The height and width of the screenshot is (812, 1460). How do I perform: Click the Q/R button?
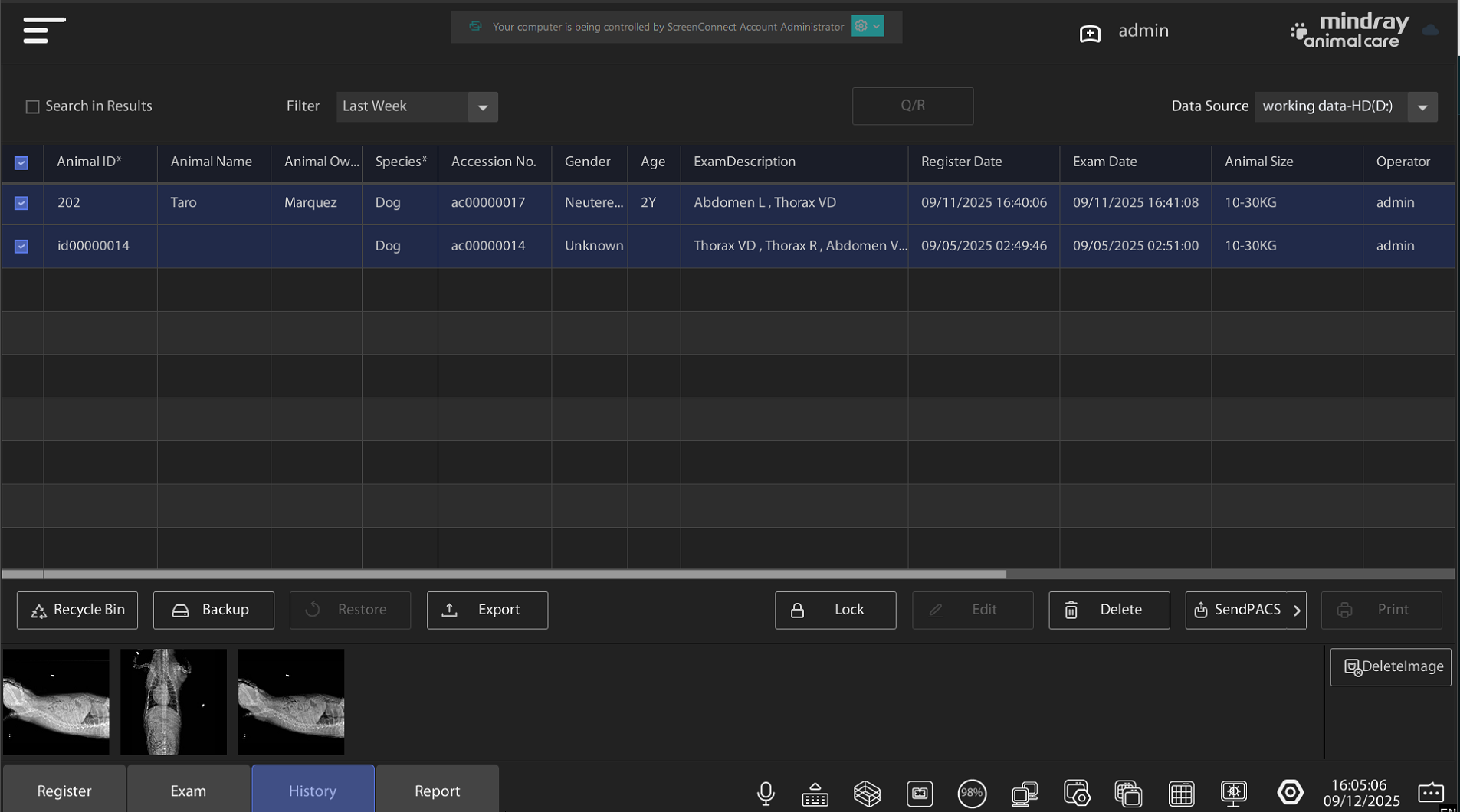913,106
